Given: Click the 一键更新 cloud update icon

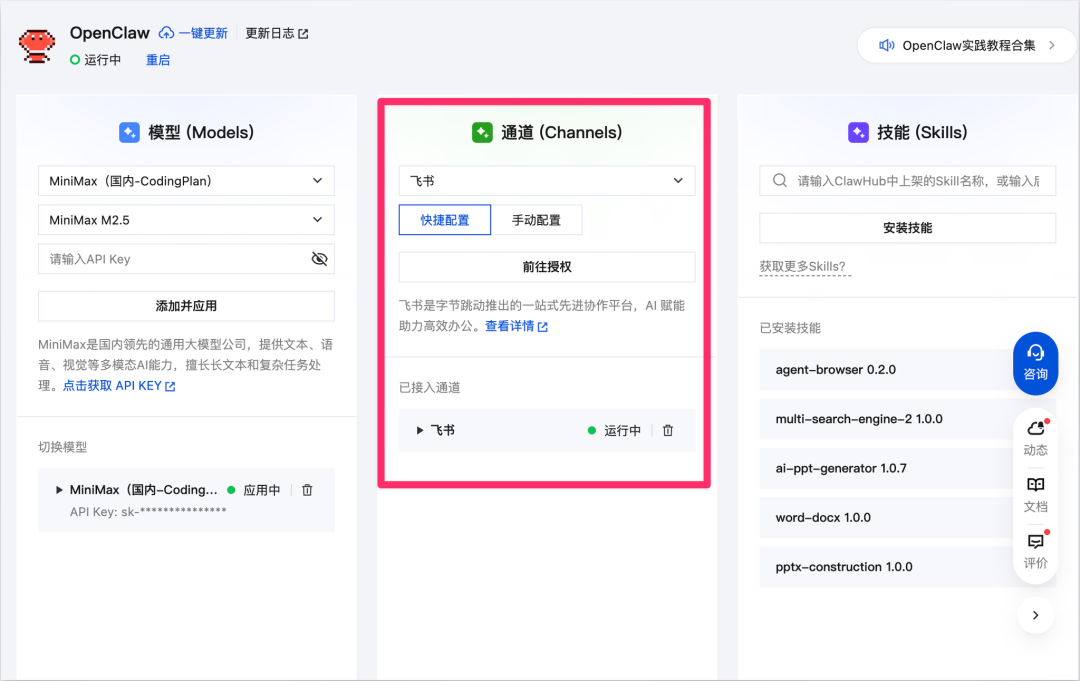Looking at the screenshot, I should tap(167, 32).
